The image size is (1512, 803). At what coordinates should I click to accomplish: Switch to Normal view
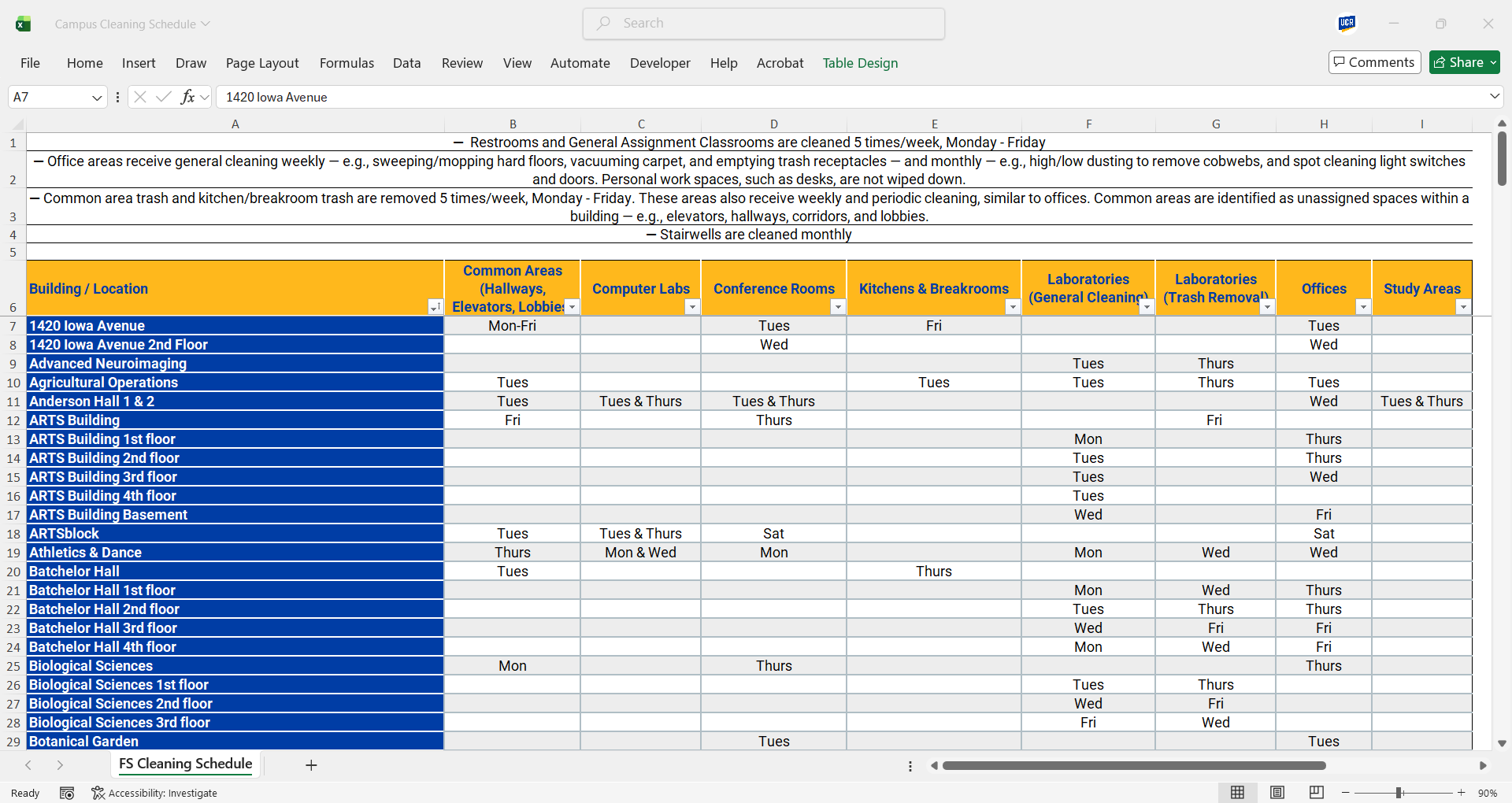1238,793
